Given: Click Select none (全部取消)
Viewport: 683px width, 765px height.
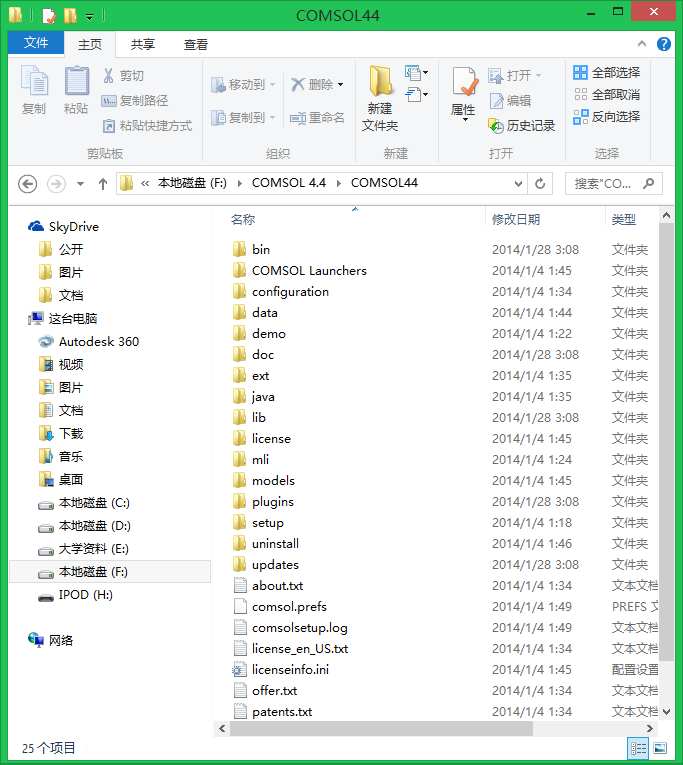Looking at the screenshot, I should click(606, 94).
